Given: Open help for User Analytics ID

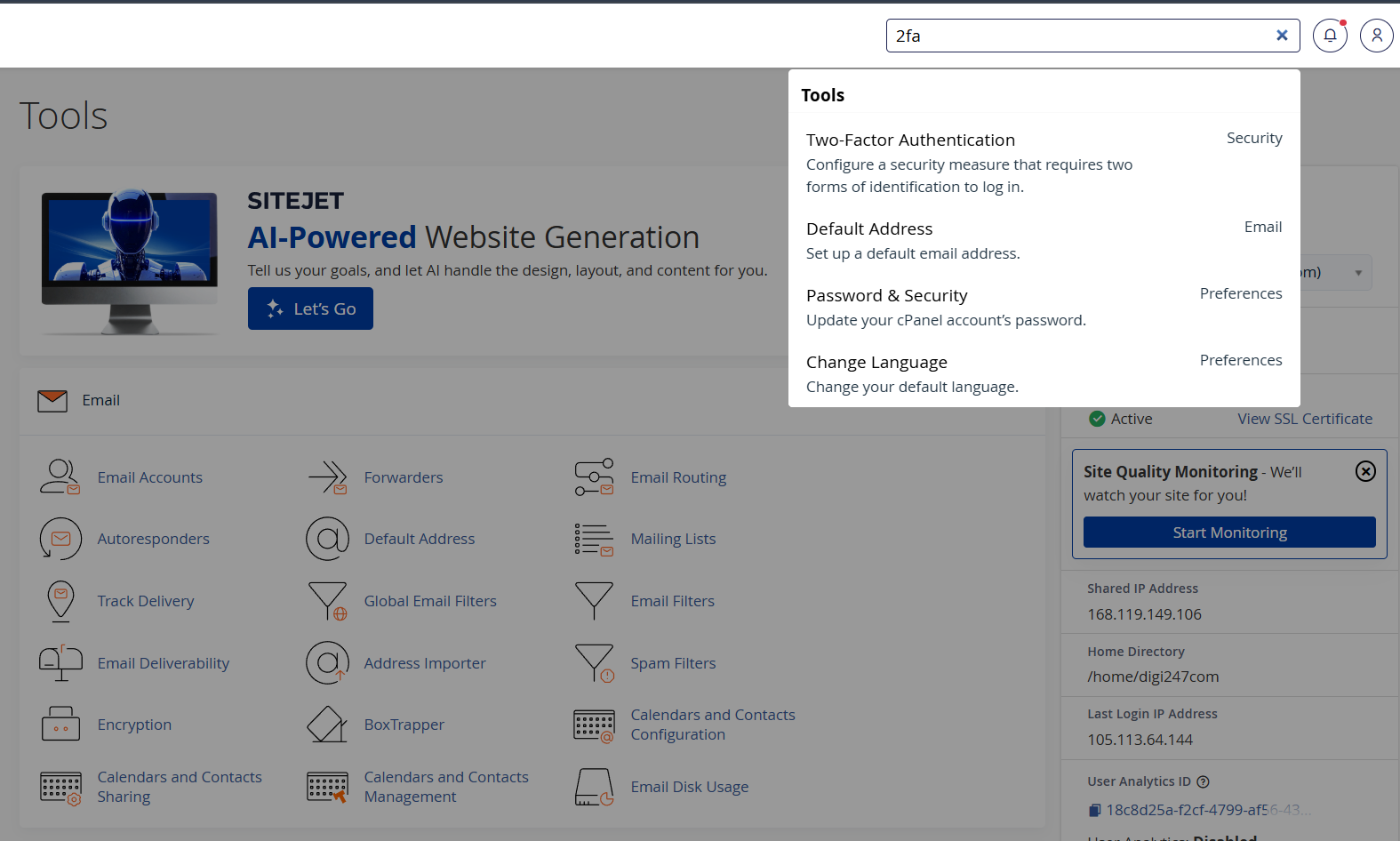Looking at the screenshot, I should (x=1203, y=781).
